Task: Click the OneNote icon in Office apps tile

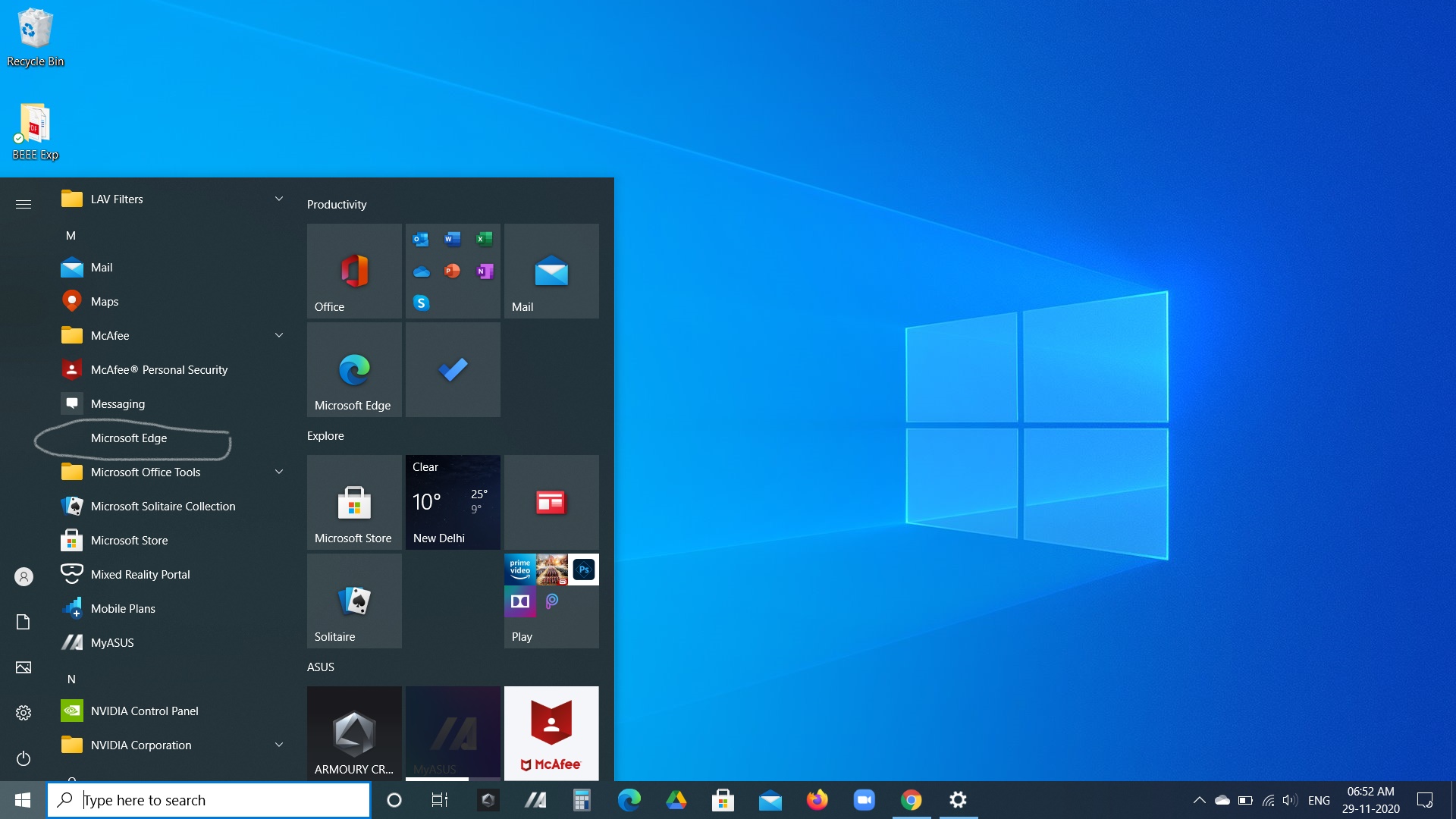Action: [485, 271]
